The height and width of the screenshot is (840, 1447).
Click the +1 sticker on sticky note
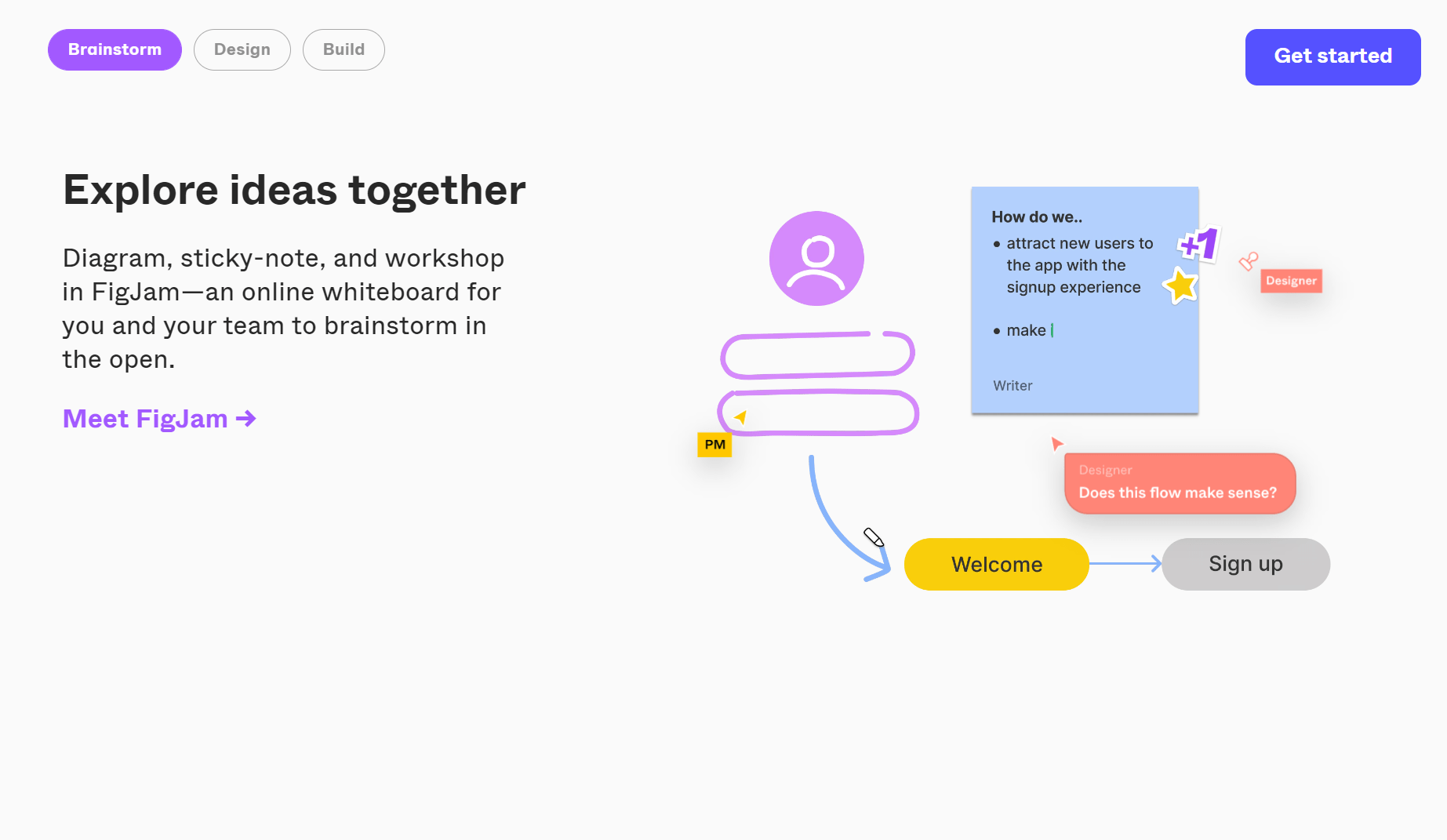pos(1198,245)
